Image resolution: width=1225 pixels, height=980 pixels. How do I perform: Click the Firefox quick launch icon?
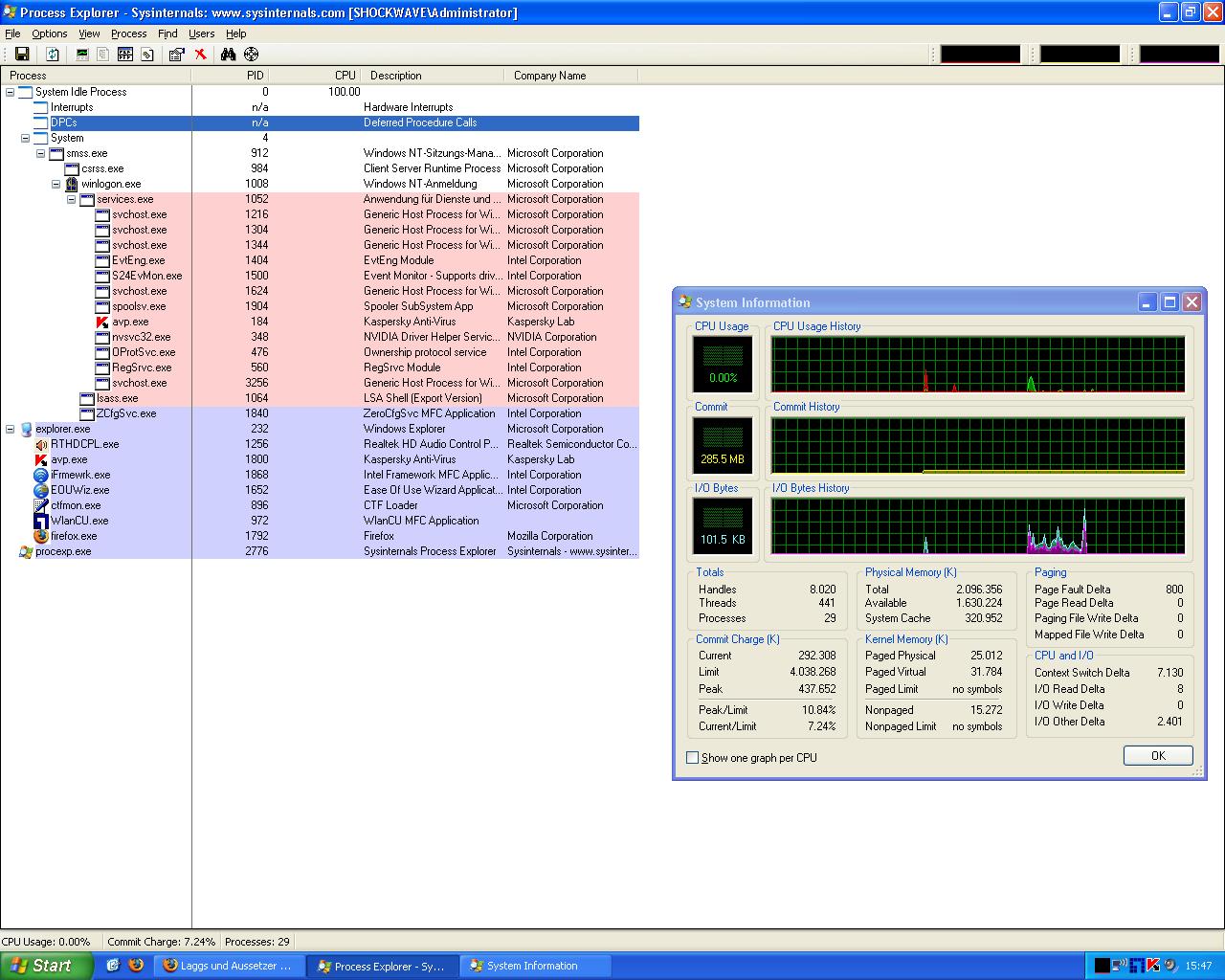(136, 966)
